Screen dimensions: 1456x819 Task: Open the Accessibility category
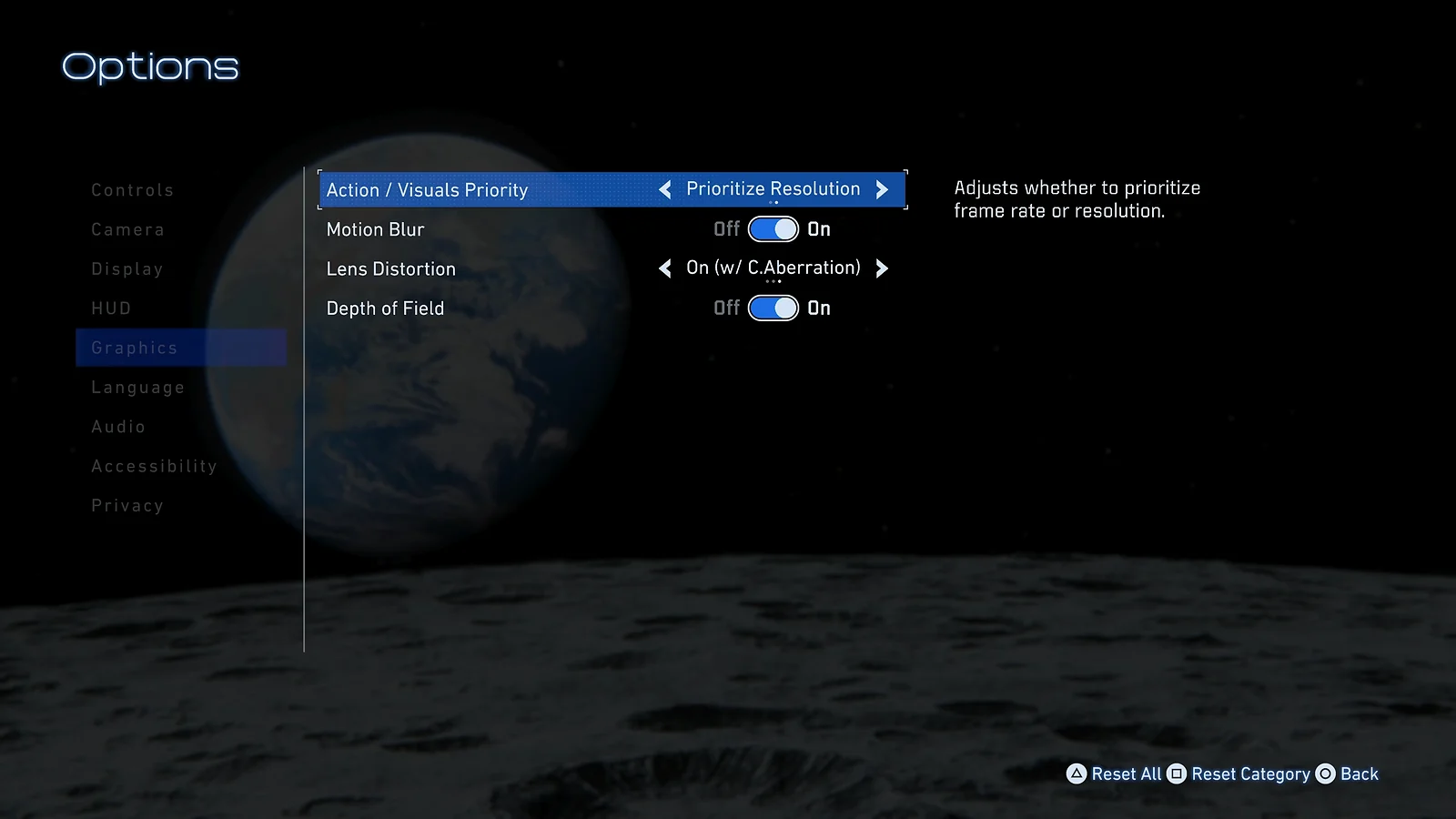pos(154,466)
